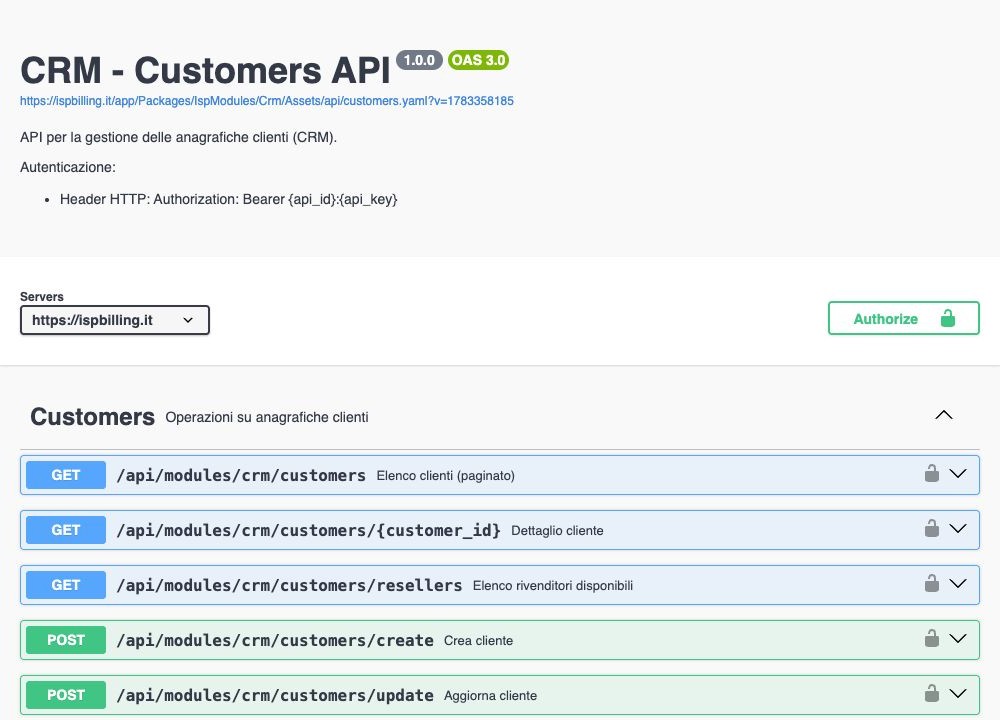Click the Authorize button

(x=904, y=318)
